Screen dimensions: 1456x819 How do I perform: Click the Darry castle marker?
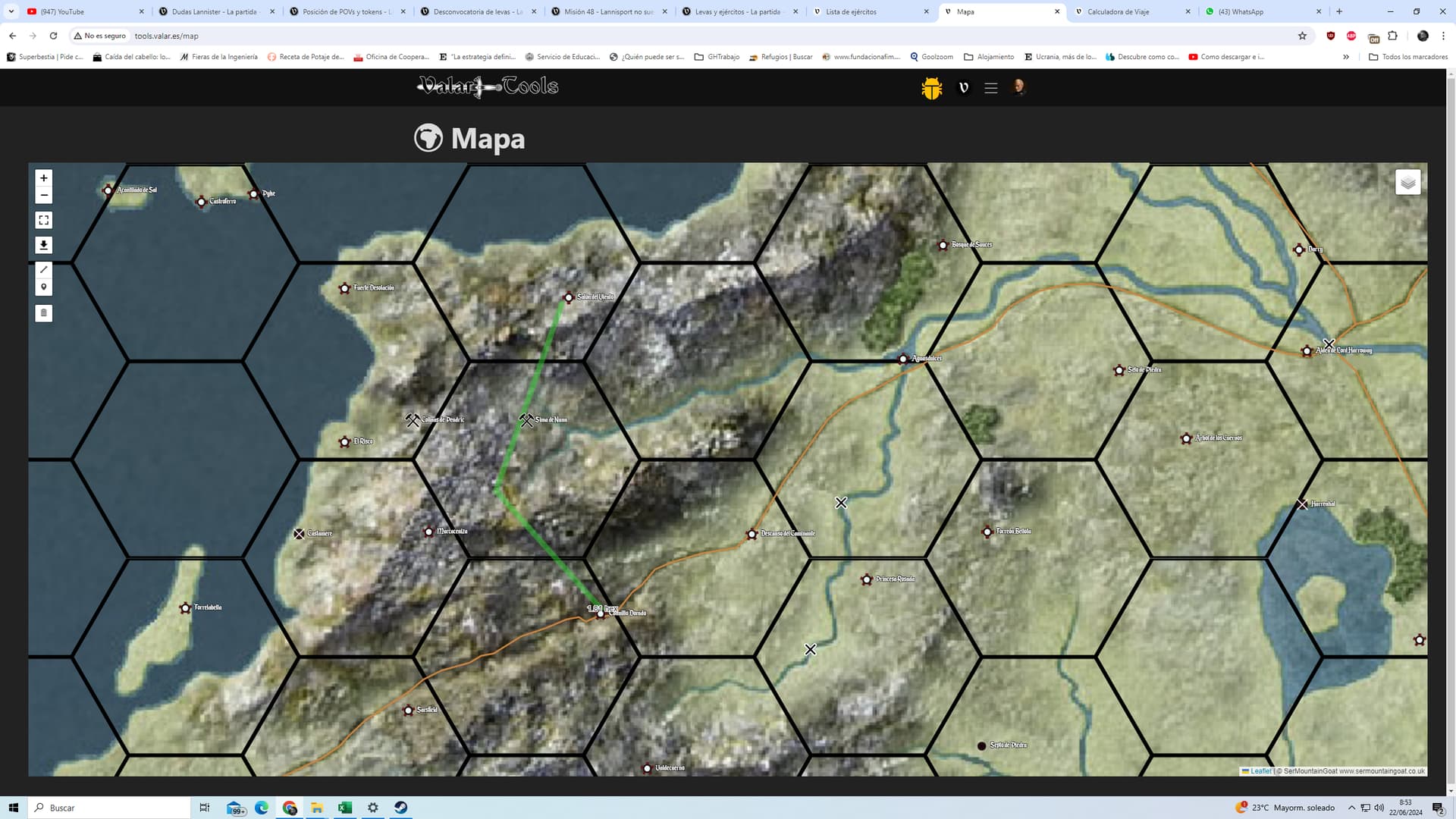tap(1299, 249)
